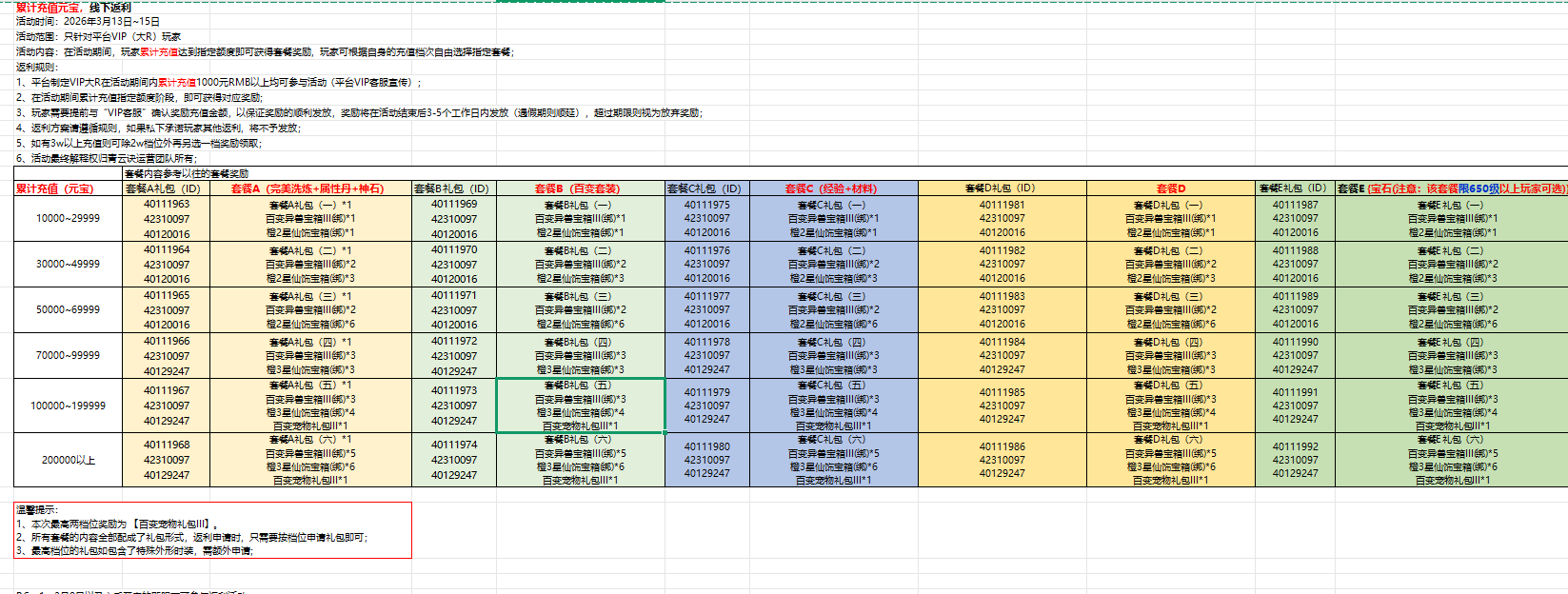Click the 30000~49999 recharge tier cell
Screen dimensions: 1568x594
(x=68, y=264)
